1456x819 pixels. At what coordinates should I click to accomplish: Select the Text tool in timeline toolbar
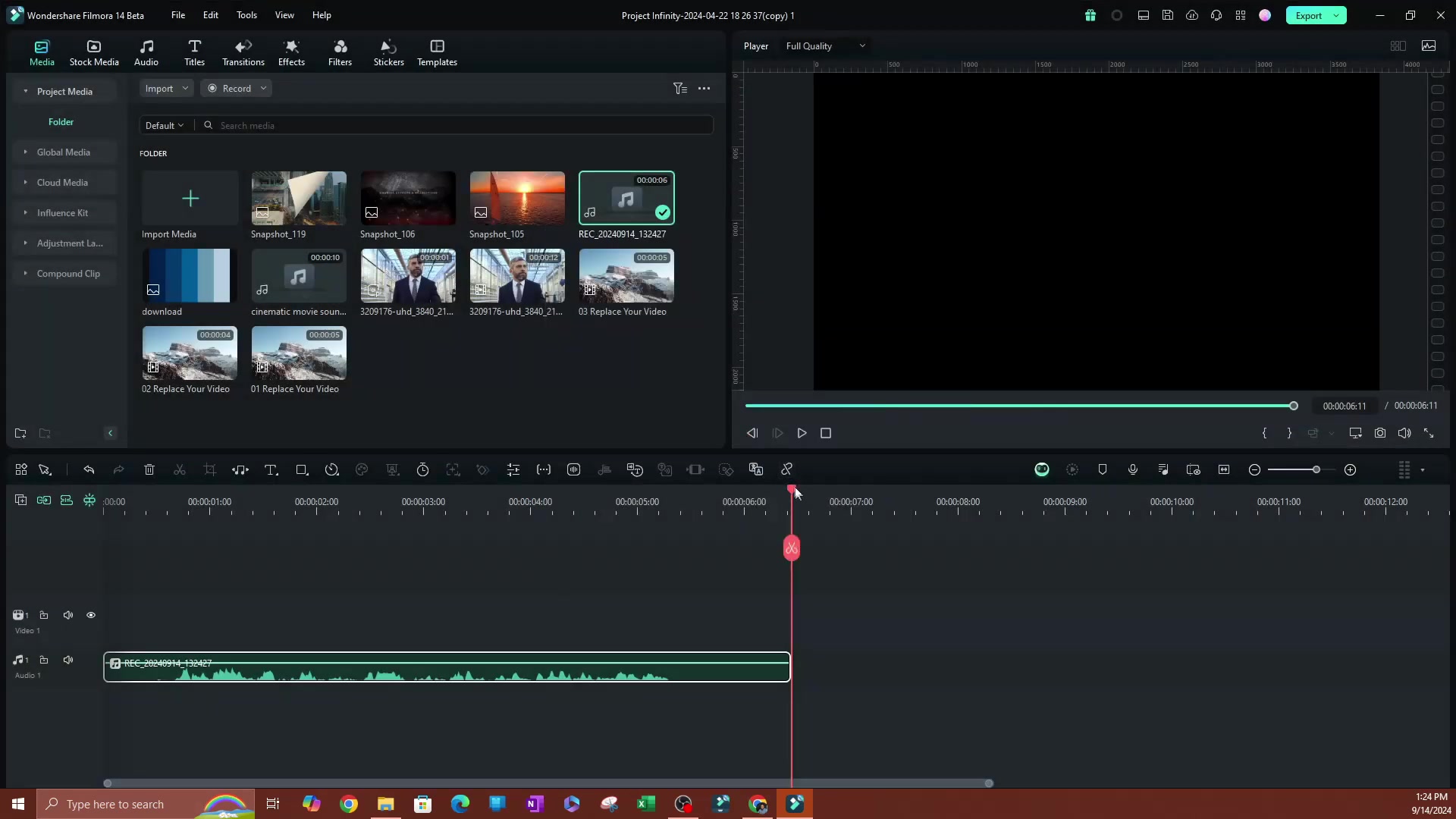(x=271, y=470)
